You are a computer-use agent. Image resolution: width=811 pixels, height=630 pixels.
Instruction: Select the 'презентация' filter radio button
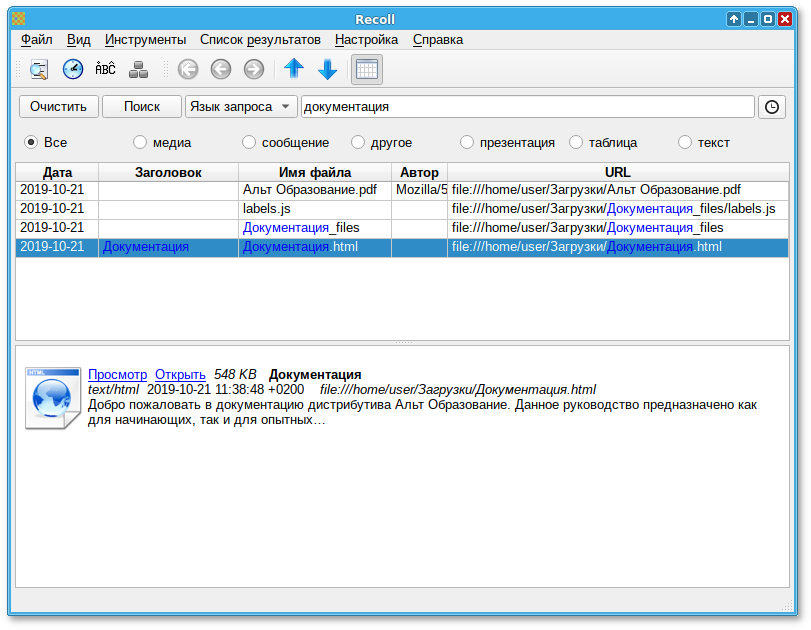pos(467,142)
